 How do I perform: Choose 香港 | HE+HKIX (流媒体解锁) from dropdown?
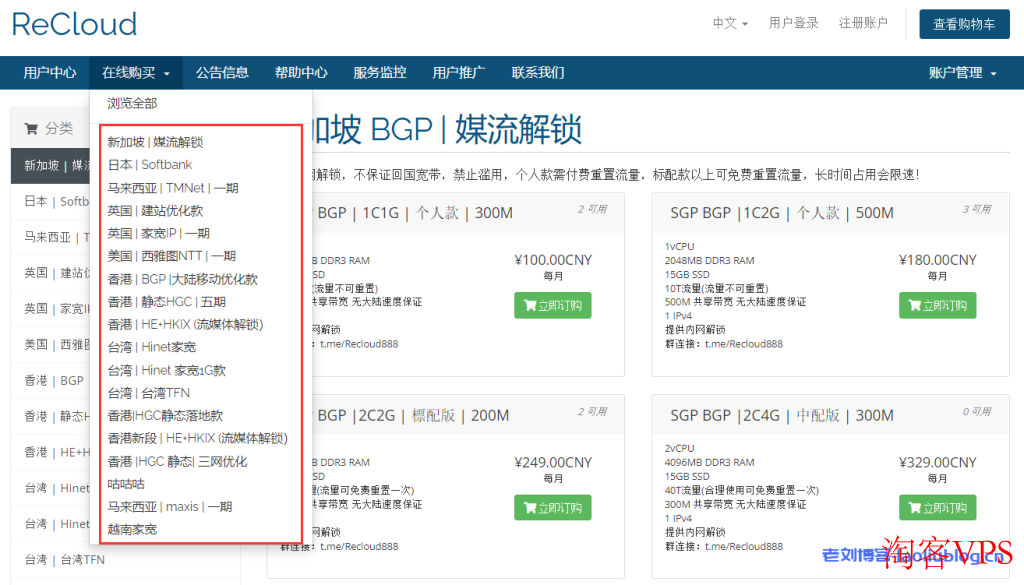pos(185,324)
